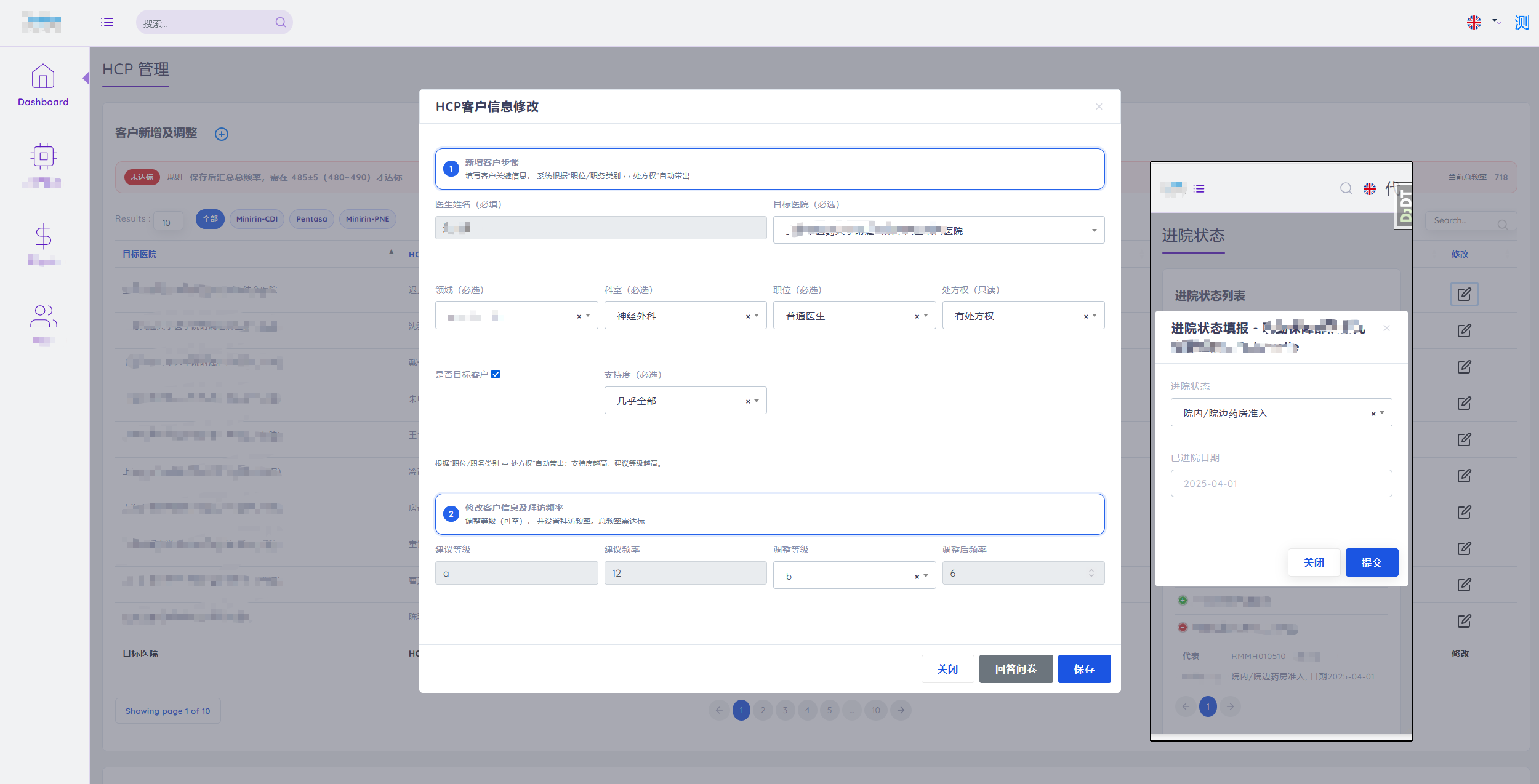
Task: Click page 1 in 进院状态 window pagination
Action: pos(1208,706)
